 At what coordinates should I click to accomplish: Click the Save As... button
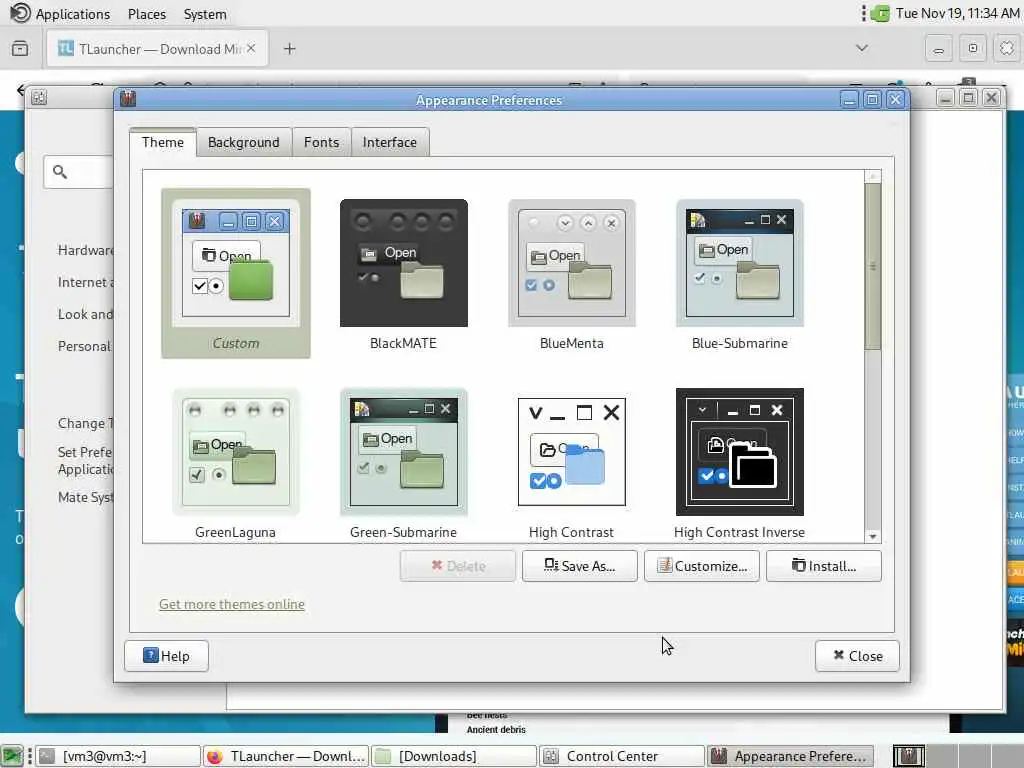coord(579,566)
